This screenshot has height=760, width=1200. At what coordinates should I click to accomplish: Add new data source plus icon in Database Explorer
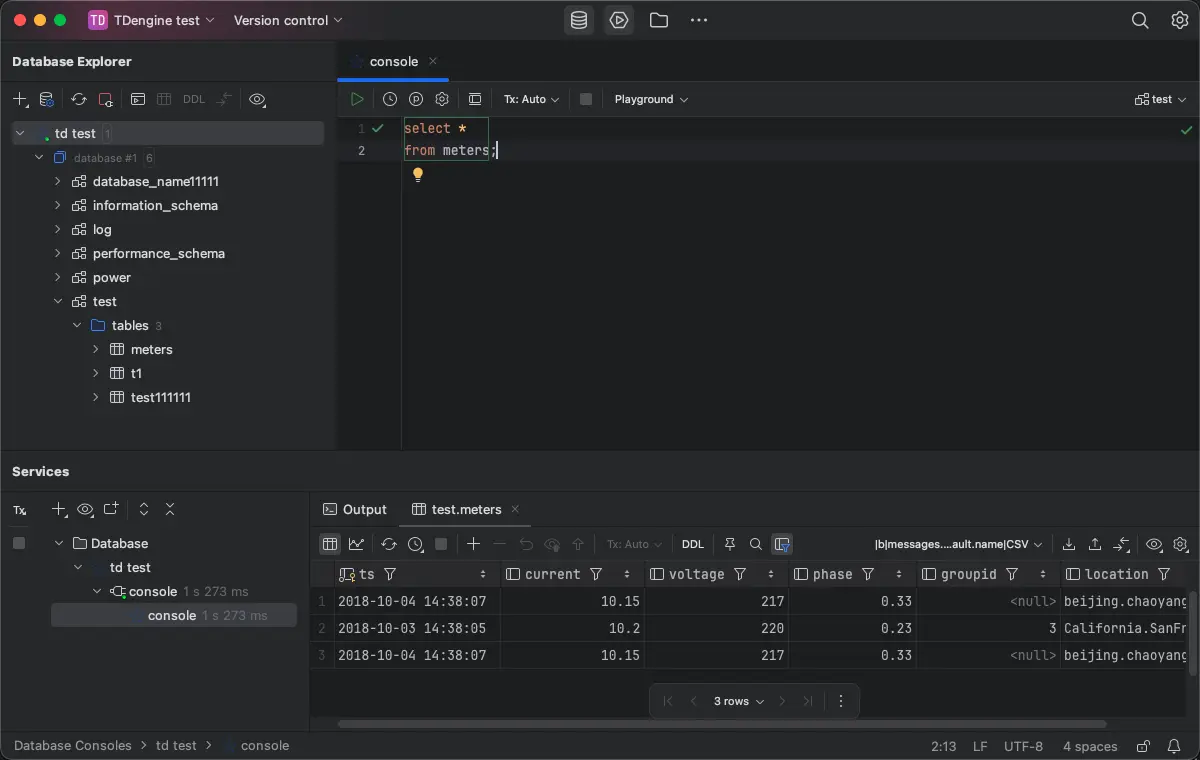coord(20,99)
